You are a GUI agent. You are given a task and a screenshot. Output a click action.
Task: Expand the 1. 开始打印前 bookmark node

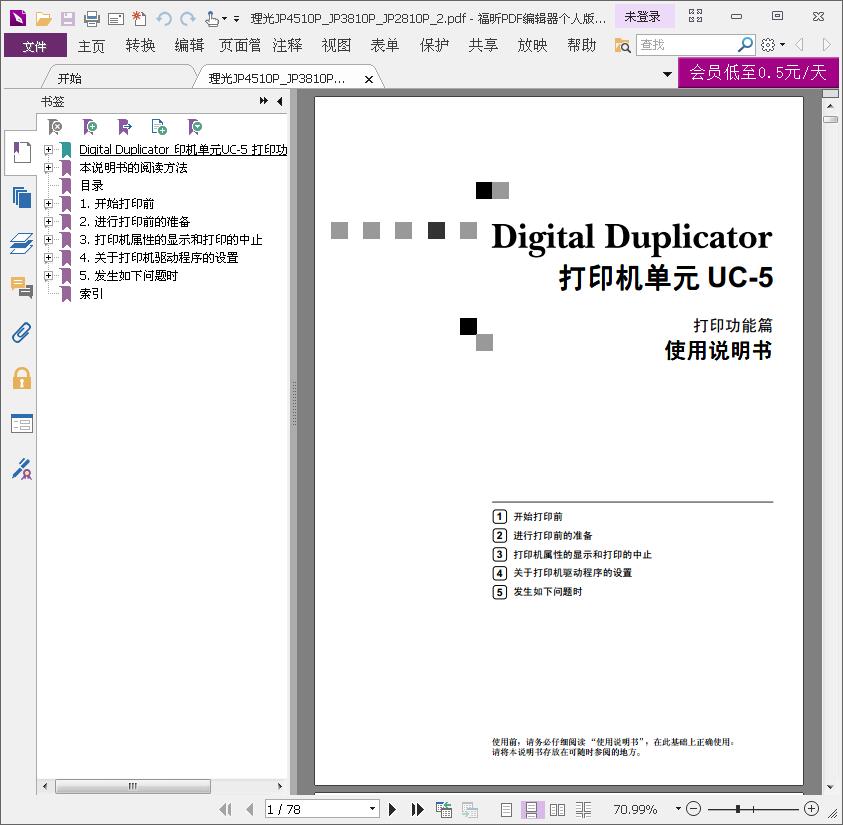[x=48, y=204]
